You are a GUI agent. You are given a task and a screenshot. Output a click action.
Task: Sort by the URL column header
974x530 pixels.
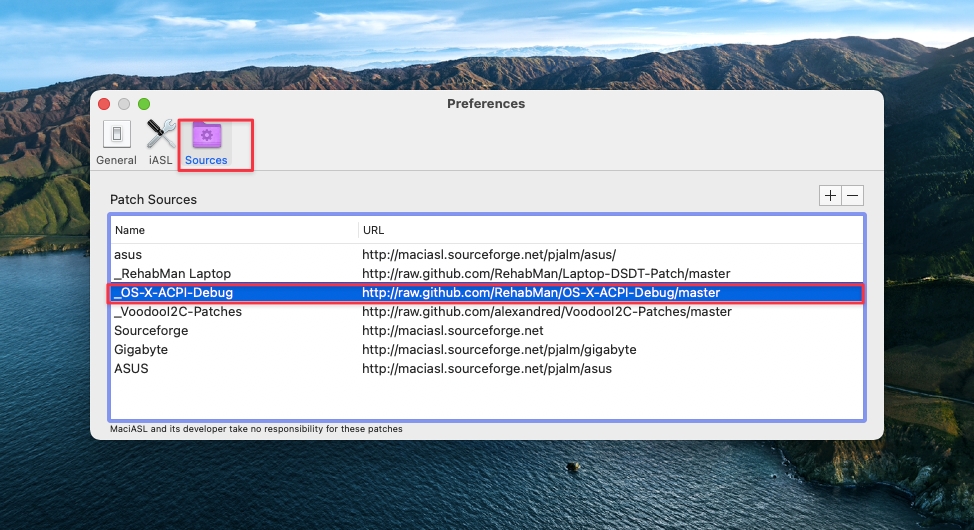click(x=610, y=230)
